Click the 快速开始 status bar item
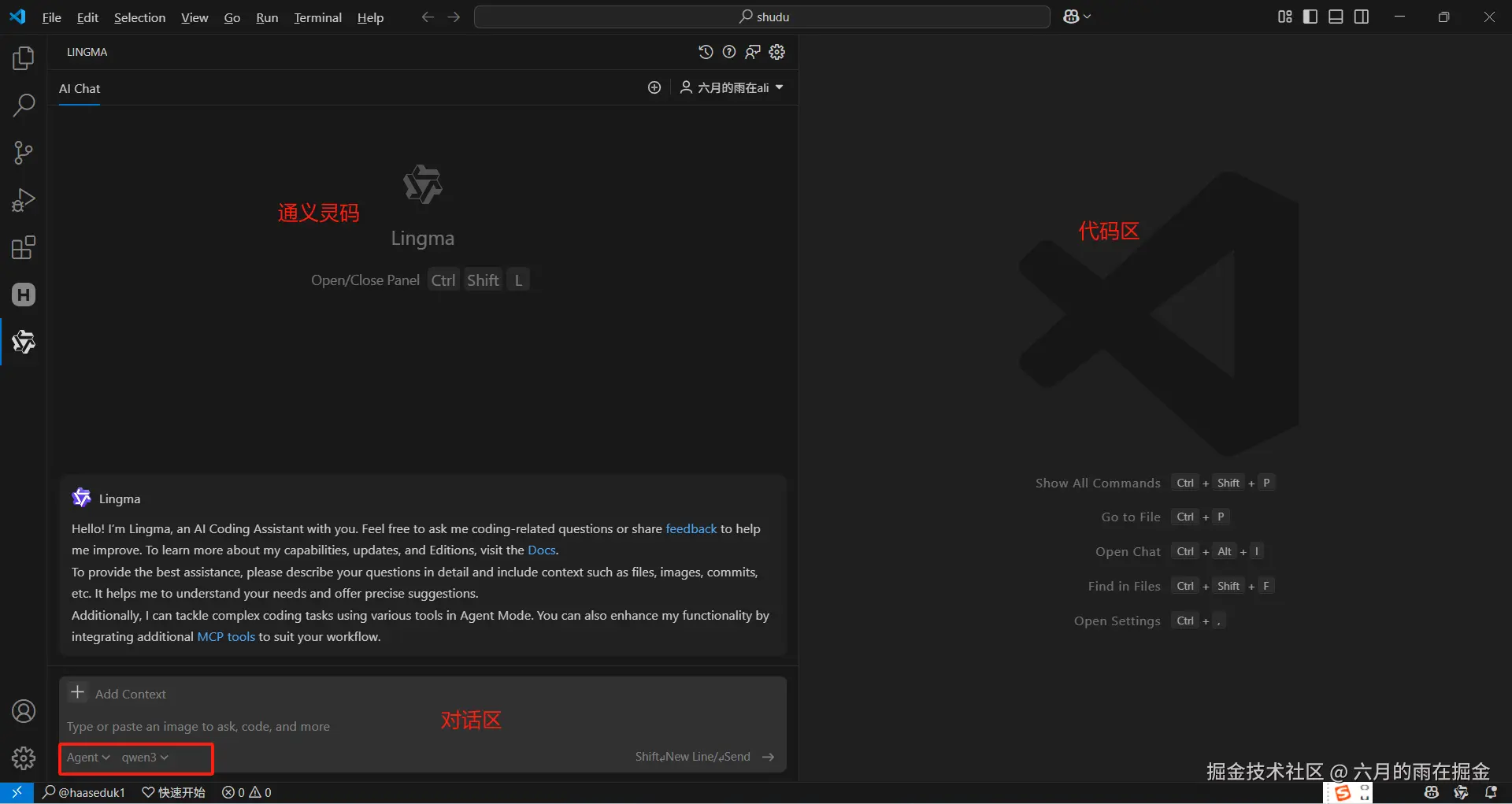Screen dimensions: 1512x804 (173, 792)
